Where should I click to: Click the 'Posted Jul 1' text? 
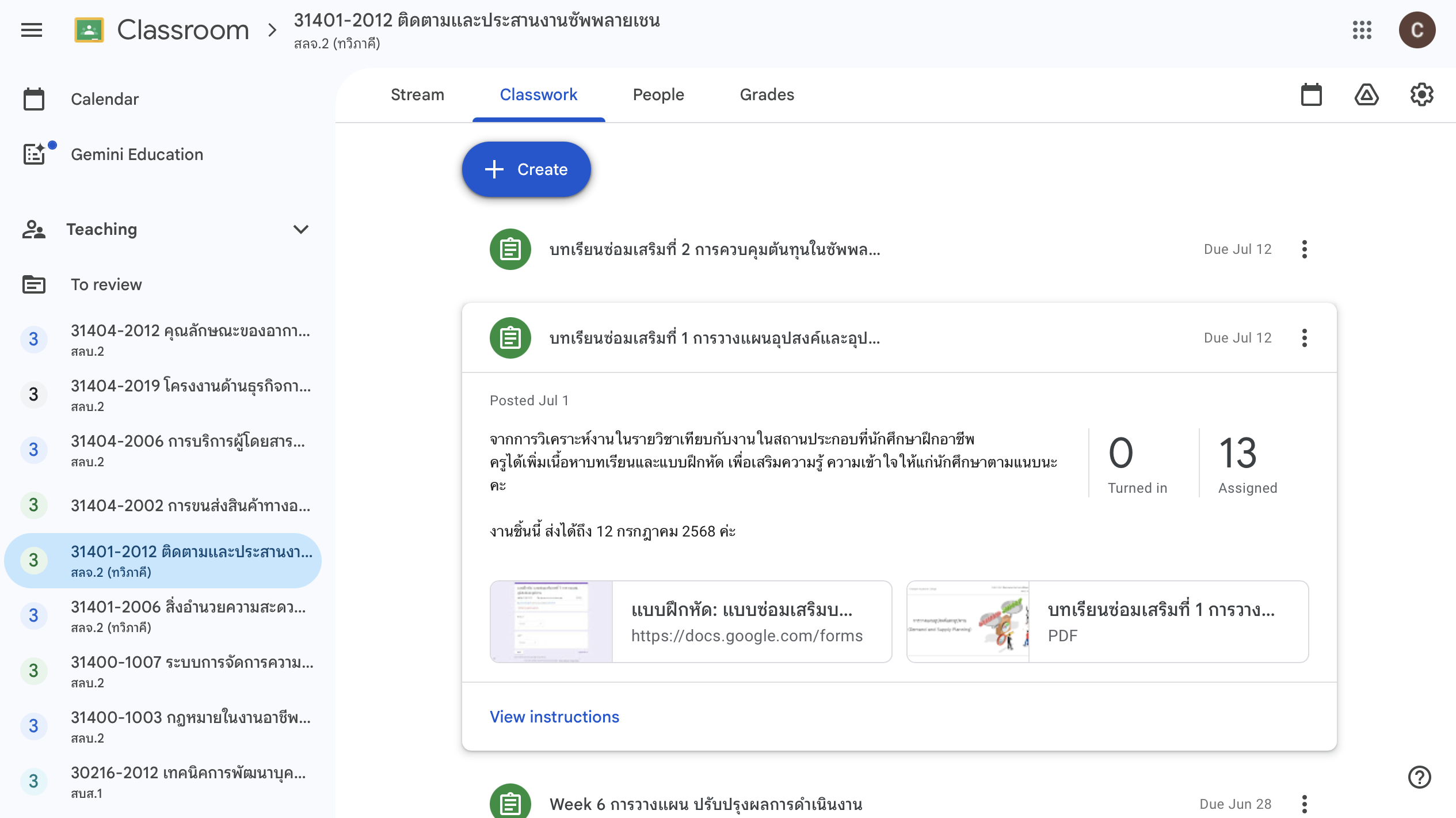click(x=529, y=400)
